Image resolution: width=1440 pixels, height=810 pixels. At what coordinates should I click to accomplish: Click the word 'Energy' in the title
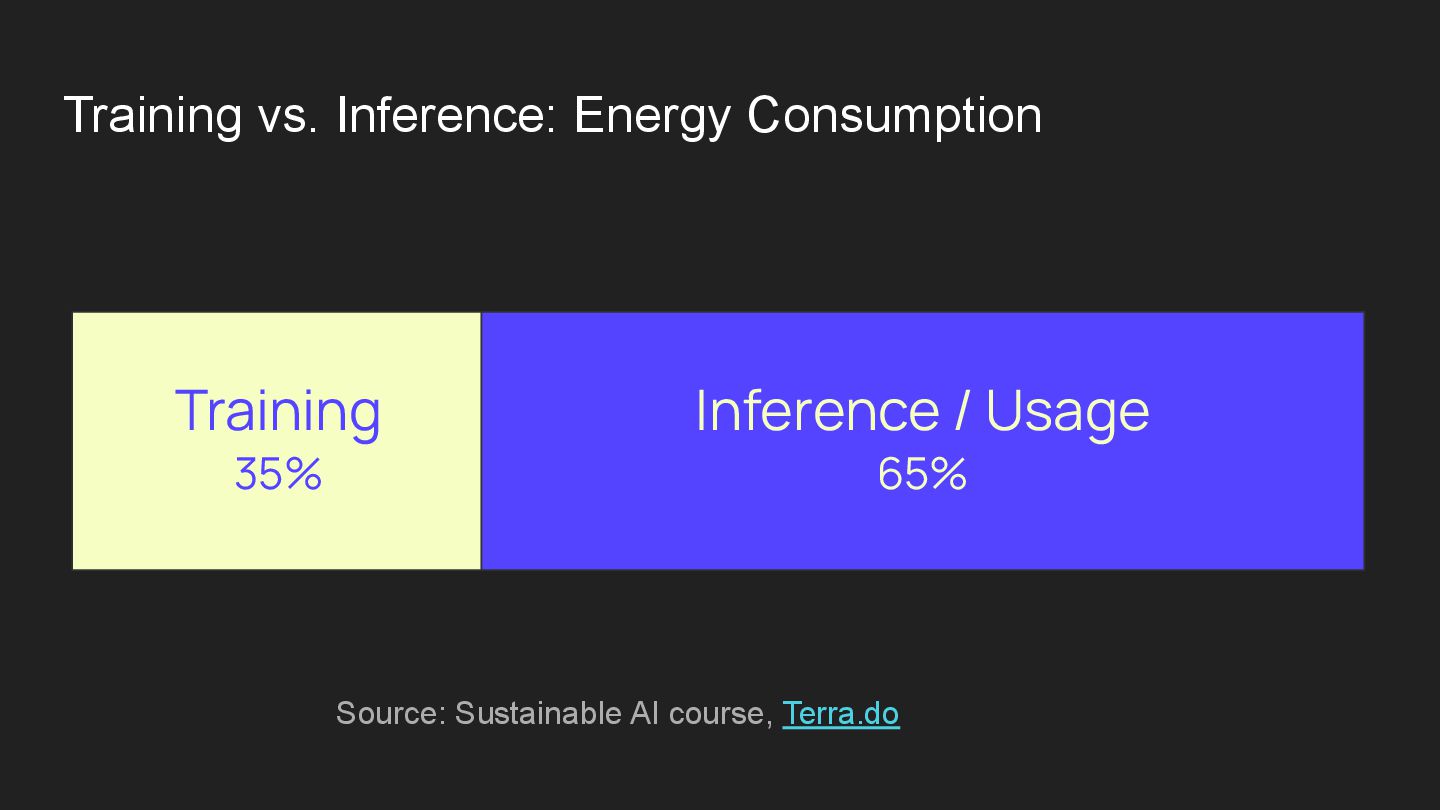[x=652, y=115]
